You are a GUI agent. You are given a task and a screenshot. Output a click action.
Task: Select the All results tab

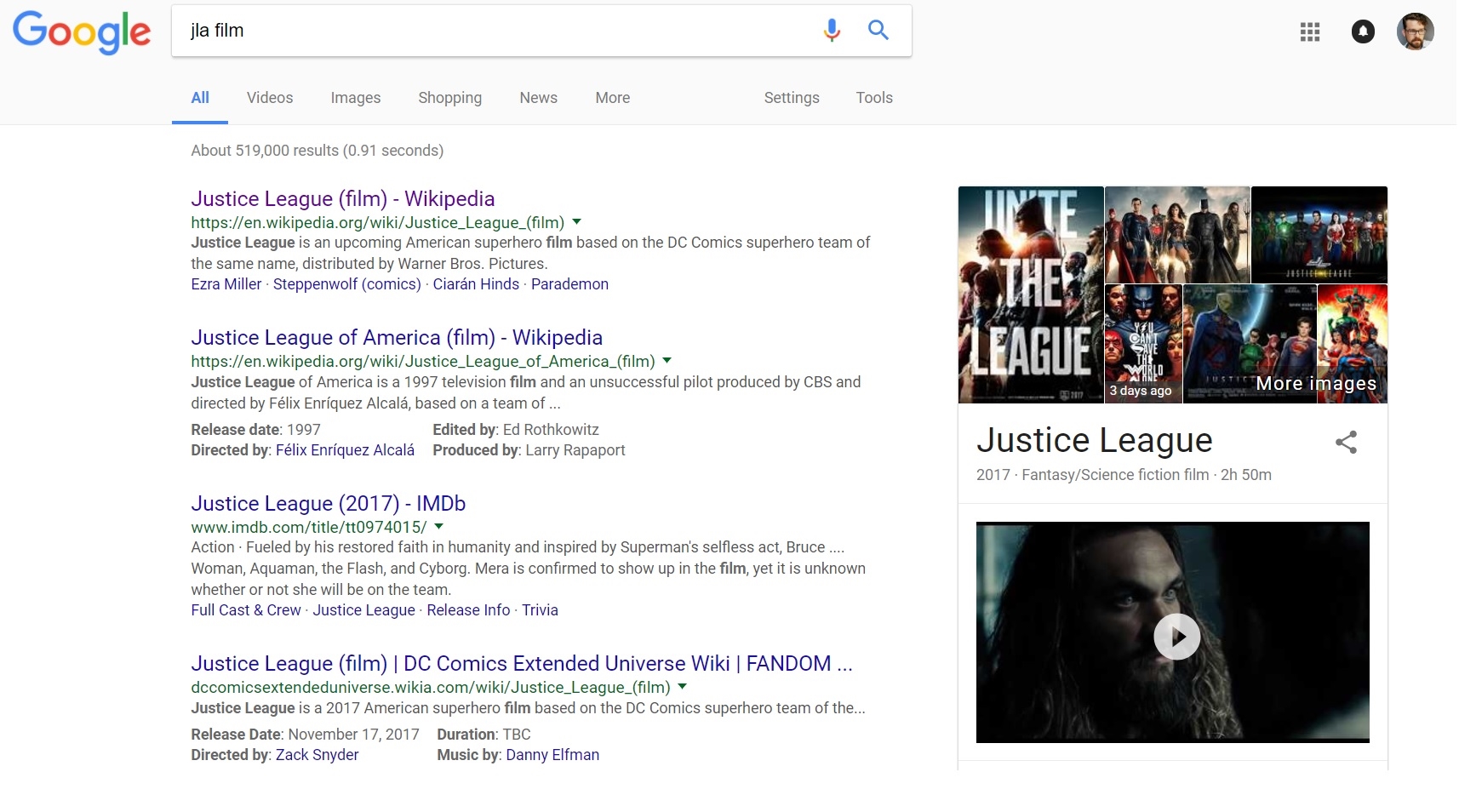point(200,98)
